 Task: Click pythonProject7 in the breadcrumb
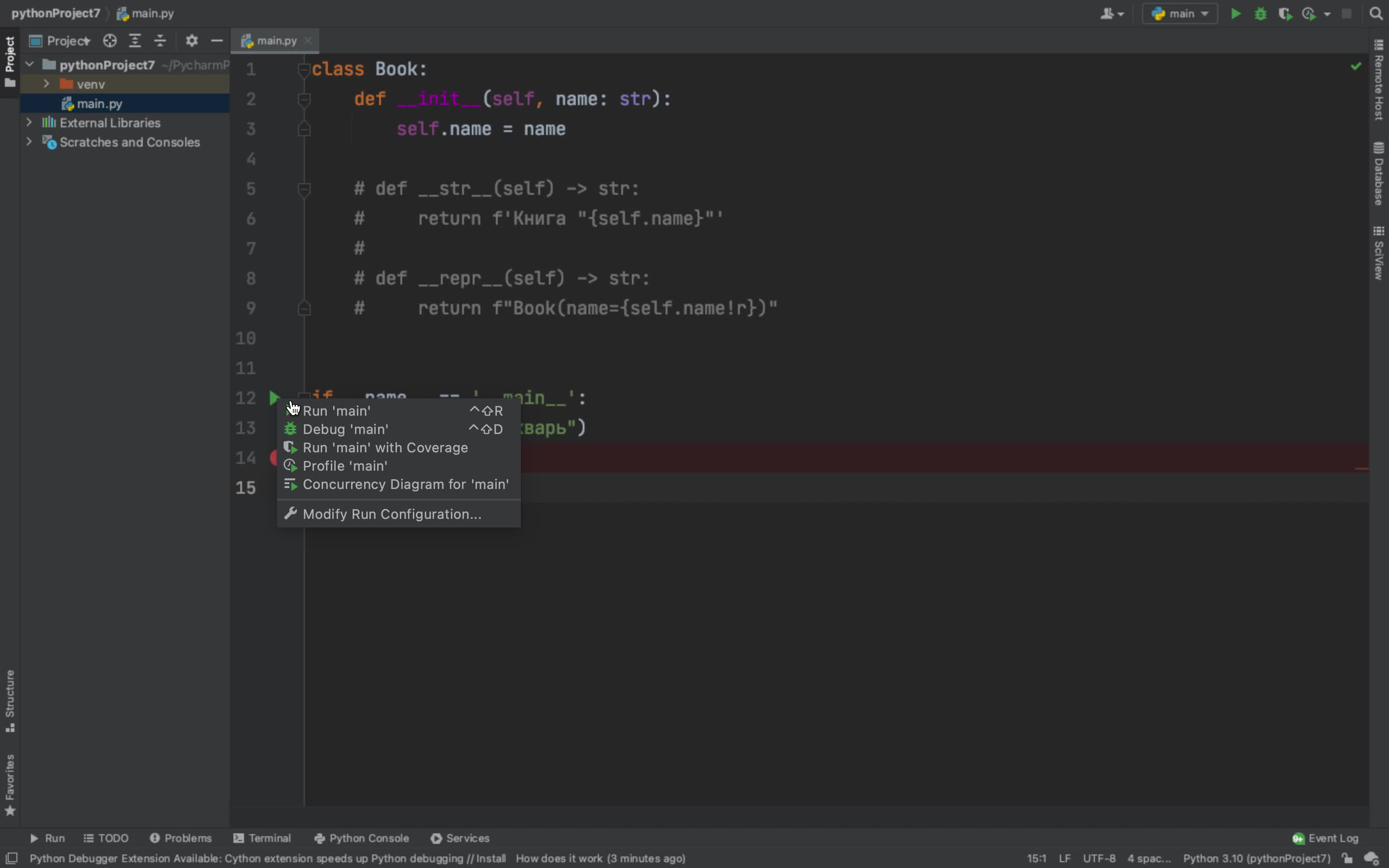[x=55, y=13]
